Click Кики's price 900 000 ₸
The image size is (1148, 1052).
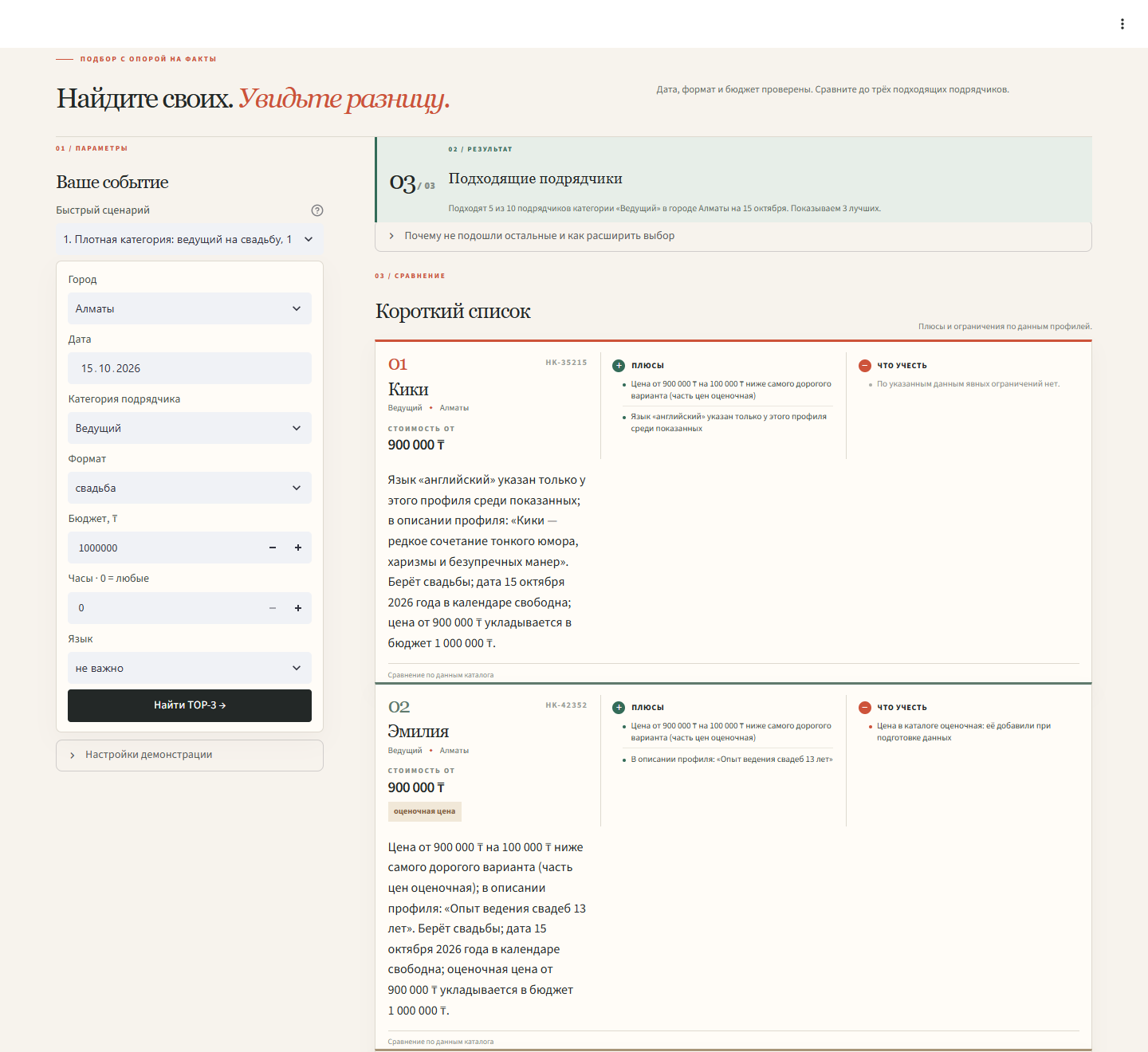point(416,445)
